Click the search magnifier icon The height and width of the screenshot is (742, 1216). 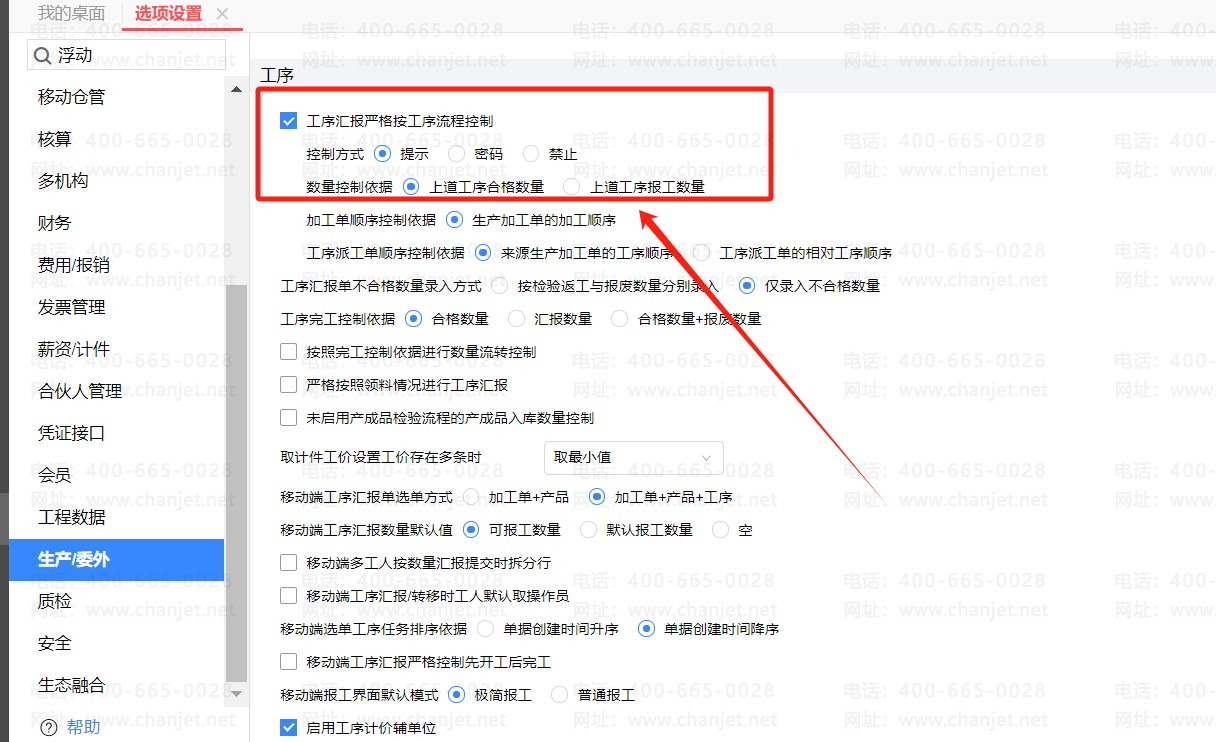coord(42,56)
